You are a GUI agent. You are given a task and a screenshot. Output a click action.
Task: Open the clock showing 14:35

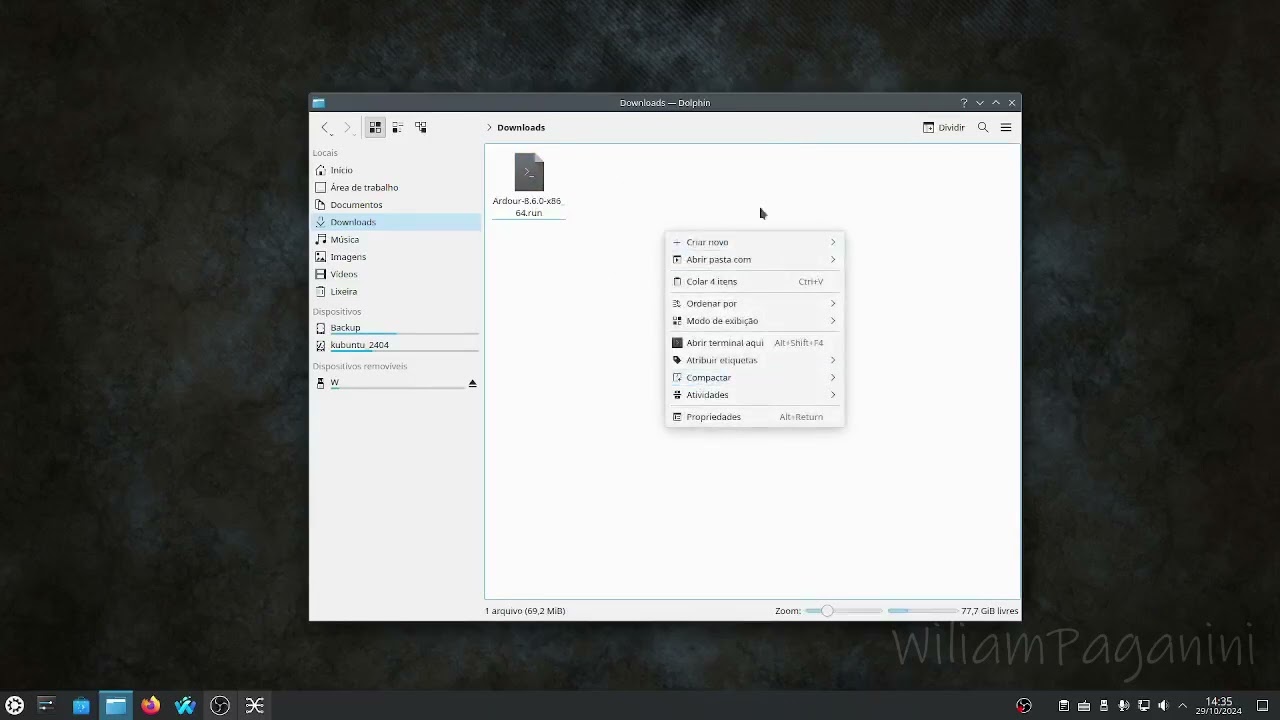pos(1218,706)
